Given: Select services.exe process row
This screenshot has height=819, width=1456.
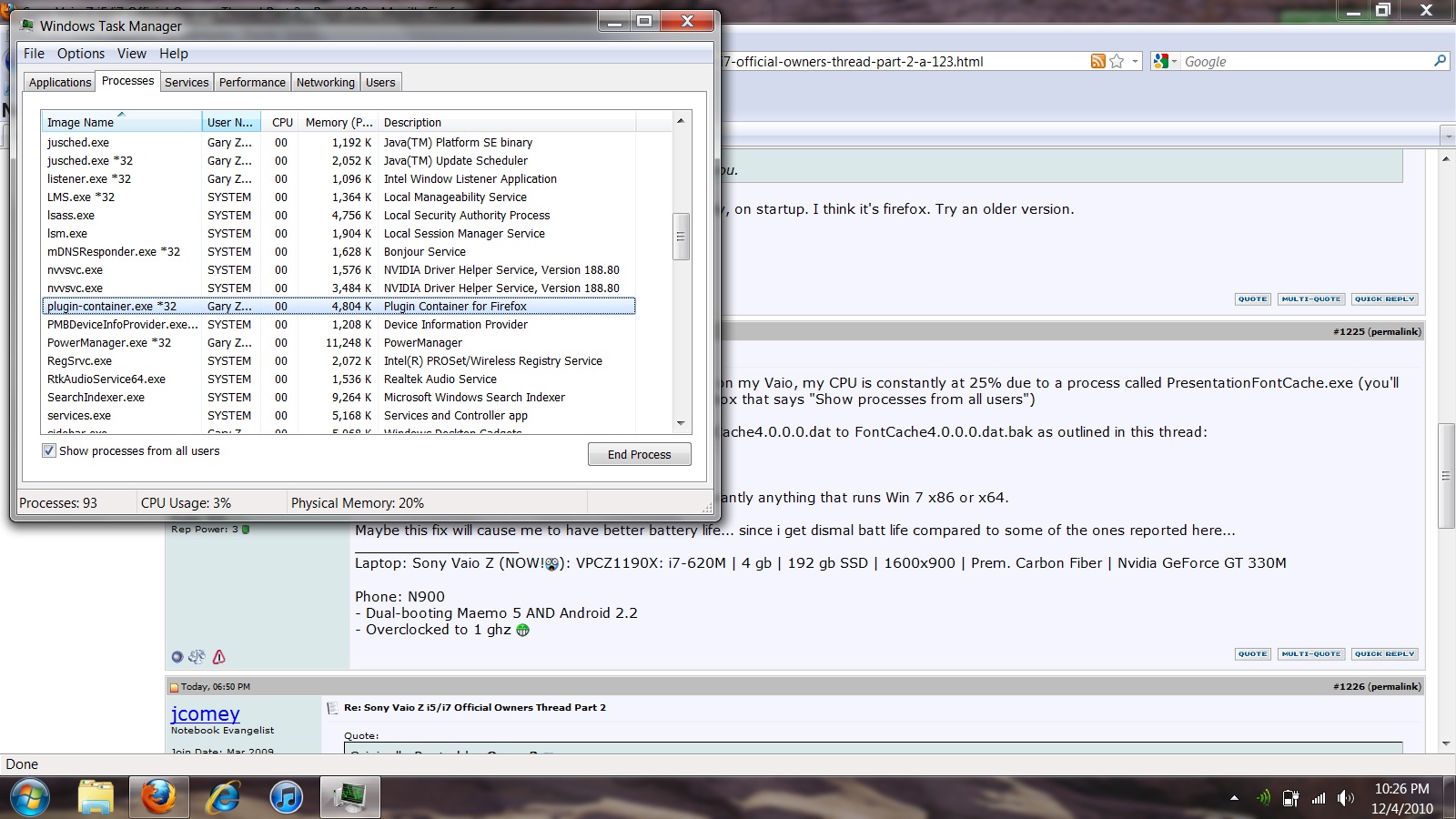Looking at the screenshot, I should tap(339, 415).
